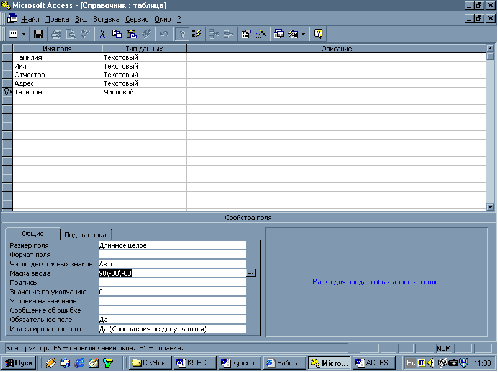Show the Database window icon
Screen dimensions: 498x372
tap(279, 34)
